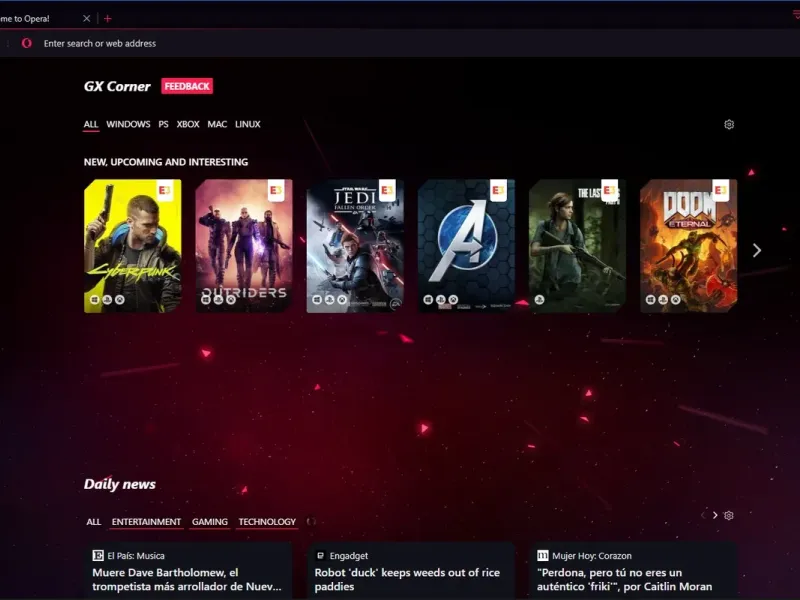Image resolution: width=800 pixels, height=600 pixels.
Task: Go to previous Daily news page arrow
Action: click(703, 515)
